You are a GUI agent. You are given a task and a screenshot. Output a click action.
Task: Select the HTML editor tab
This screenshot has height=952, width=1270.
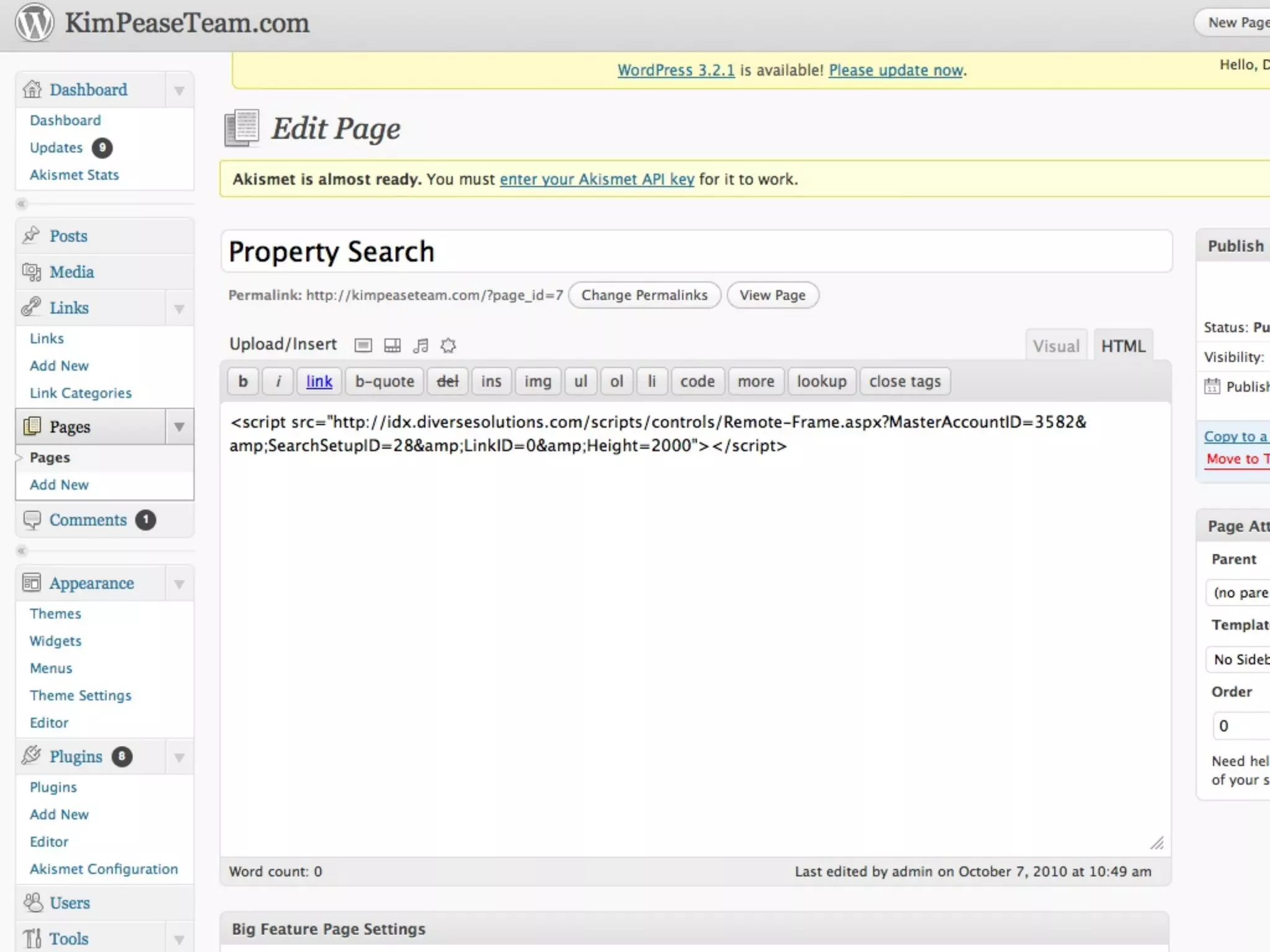(x=1123, y=346)
